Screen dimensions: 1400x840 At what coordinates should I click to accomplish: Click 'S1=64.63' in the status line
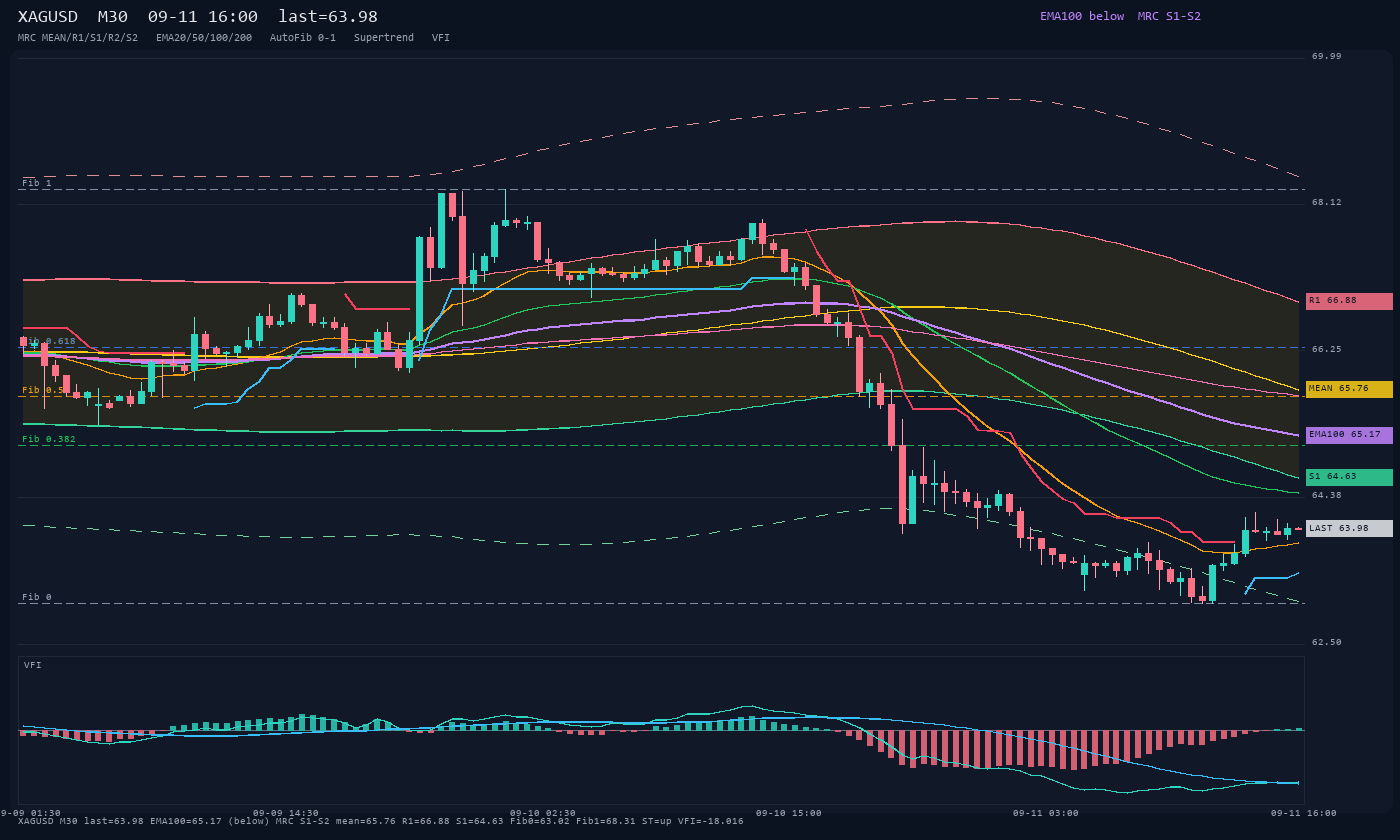pos(479,821)
